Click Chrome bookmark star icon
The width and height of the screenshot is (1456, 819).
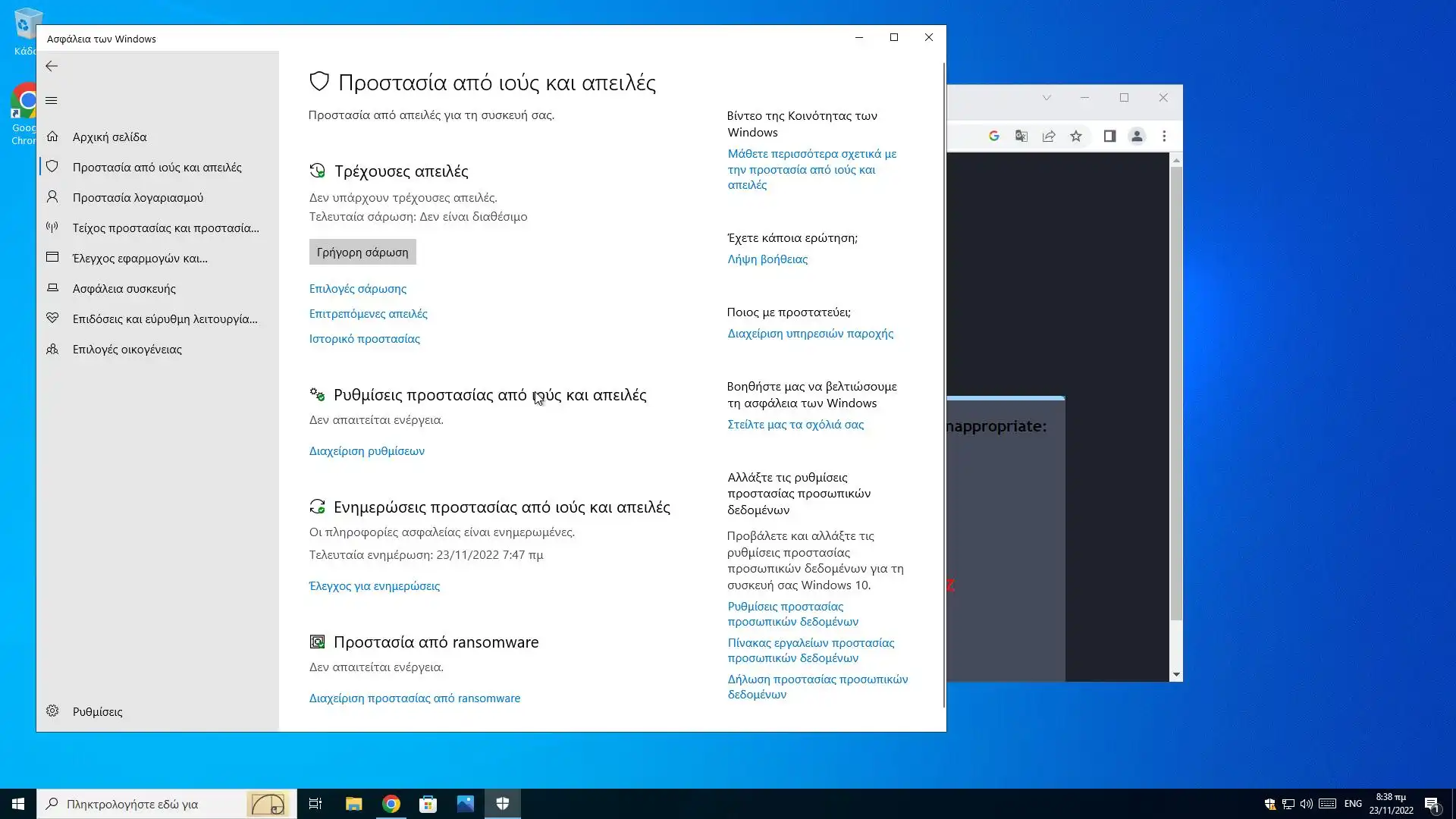pyautogui.click(x=1075, y=136)
